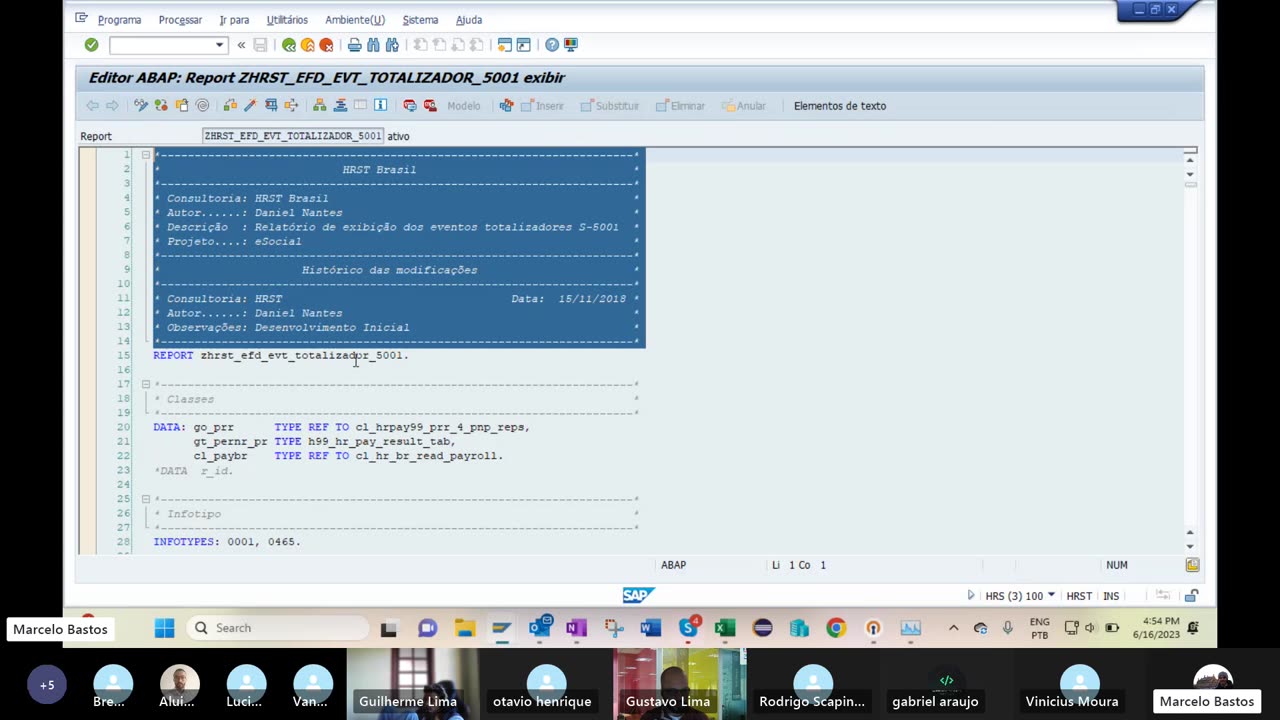
Task: Click the Generate Shortcut icon
Action: [523, 45]
